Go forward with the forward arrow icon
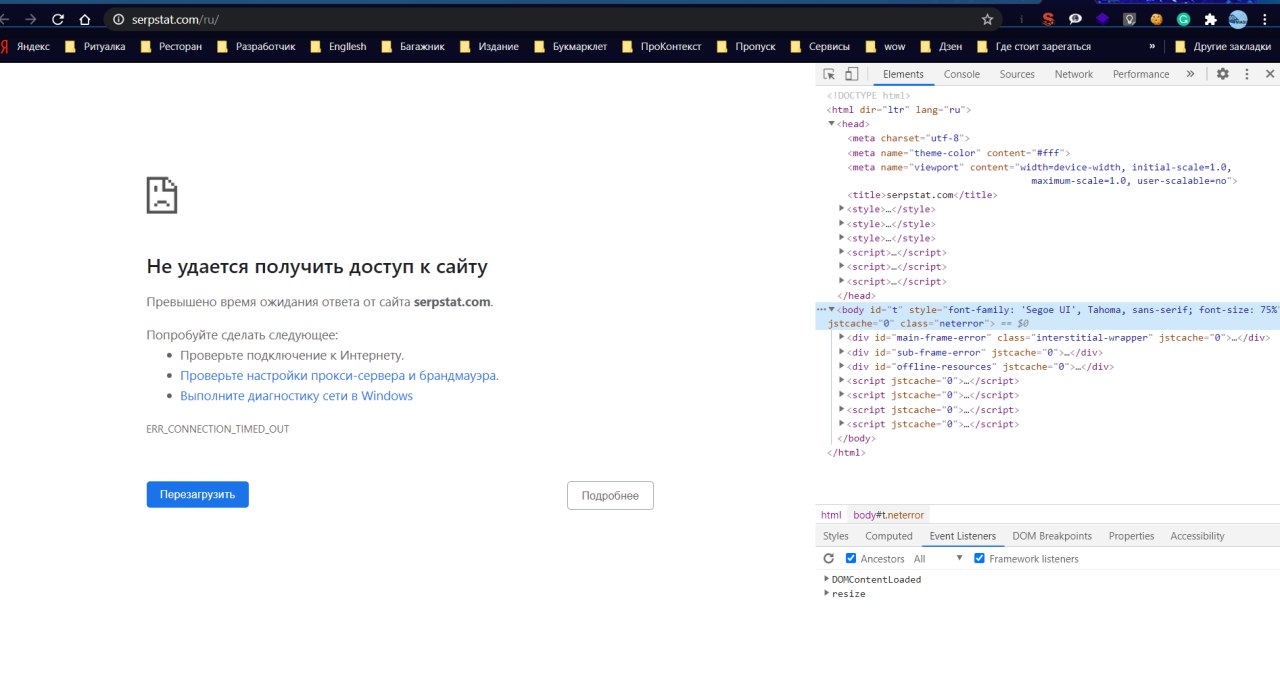Viewport: 1280px width, 699px height. point(30,19)
